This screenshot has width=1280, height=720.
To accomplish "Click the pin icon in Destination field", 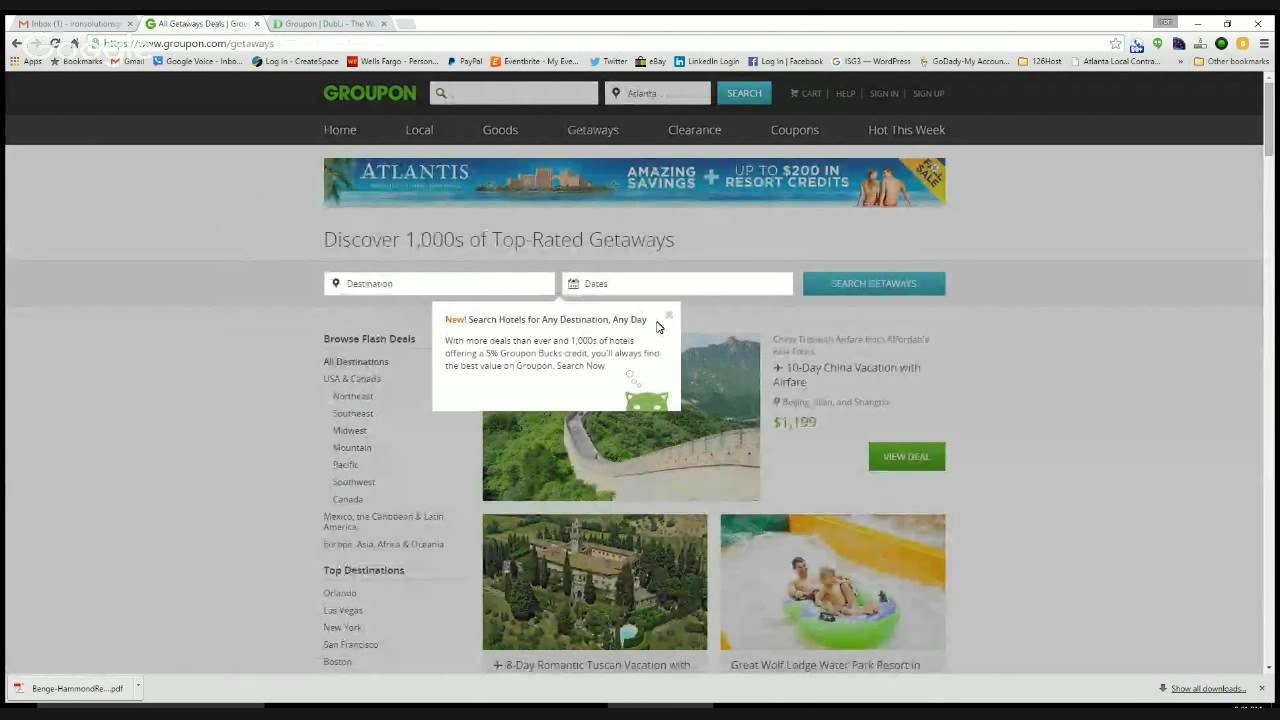I will 336,283.
